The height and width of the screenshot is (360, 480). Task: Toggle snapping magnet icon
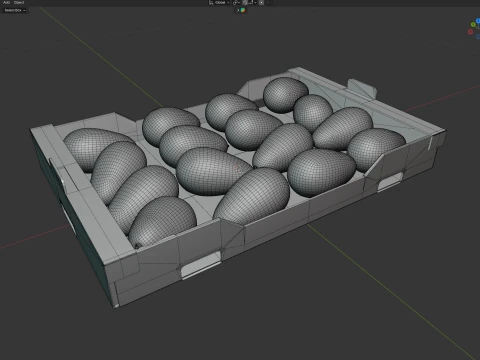point(245,3)
